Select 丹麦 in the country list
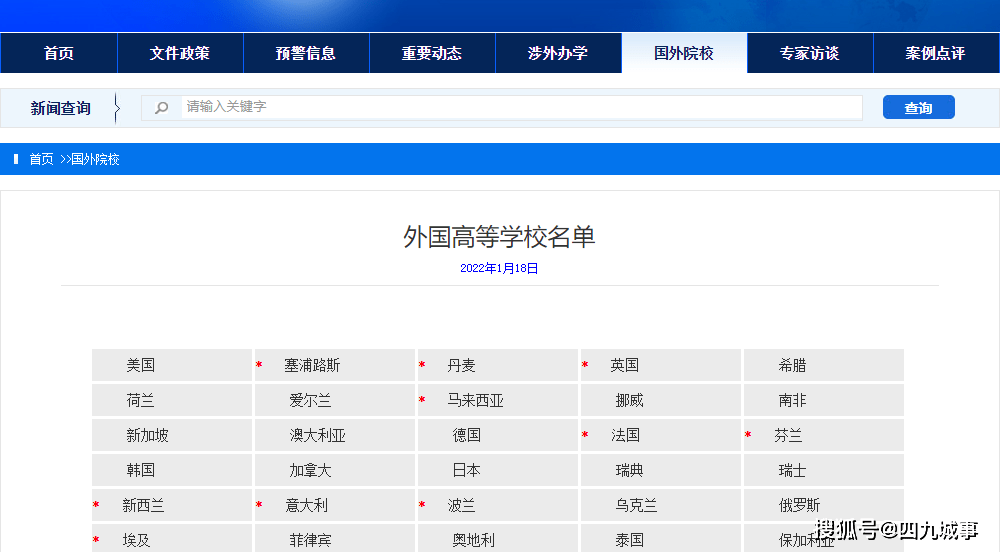The image size is (1001, 552). point(462,365)
